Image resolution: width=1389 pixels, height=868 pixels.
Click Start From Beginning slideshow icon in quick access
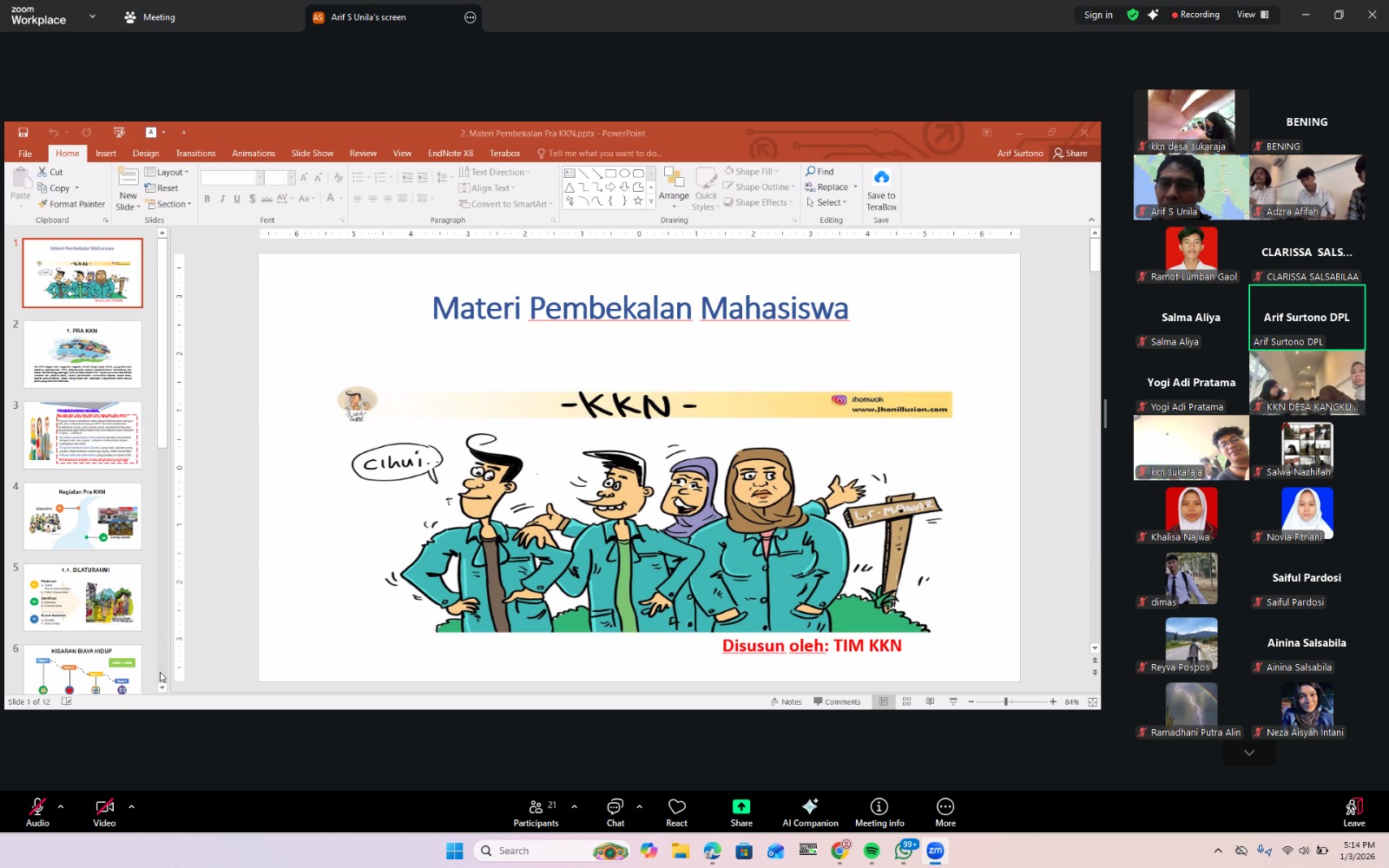[119, 133]
